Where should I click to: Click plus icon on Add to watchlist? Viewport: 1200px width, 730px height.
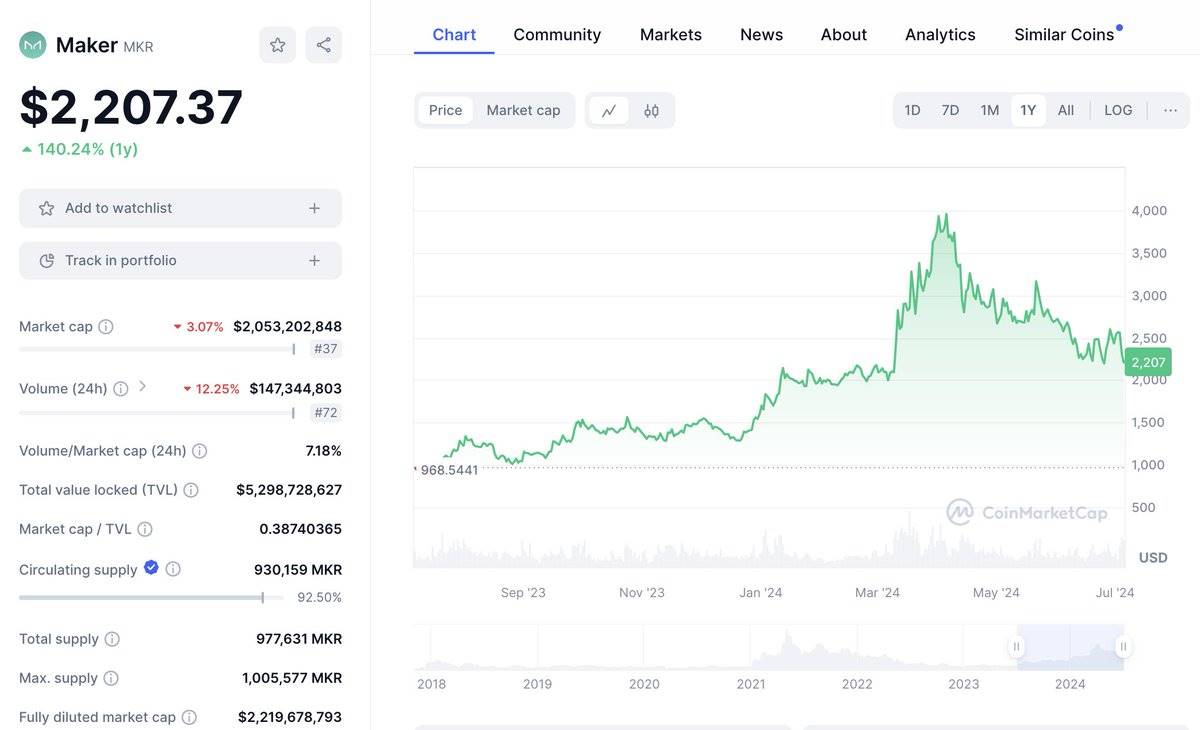pos(314,208)
